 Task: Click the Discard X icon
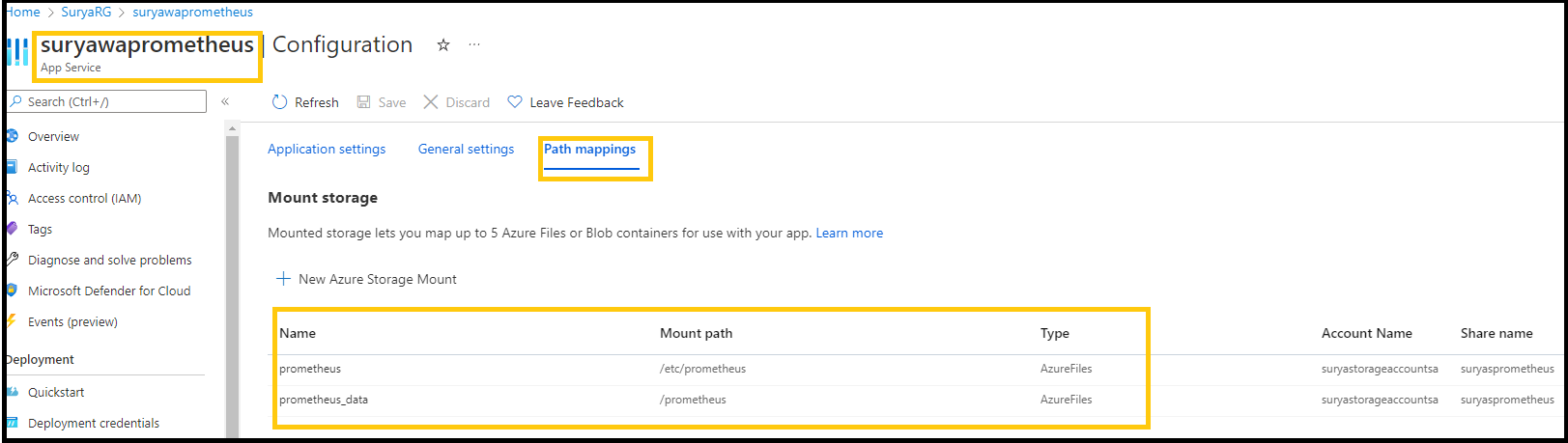(x=431, y=102)
